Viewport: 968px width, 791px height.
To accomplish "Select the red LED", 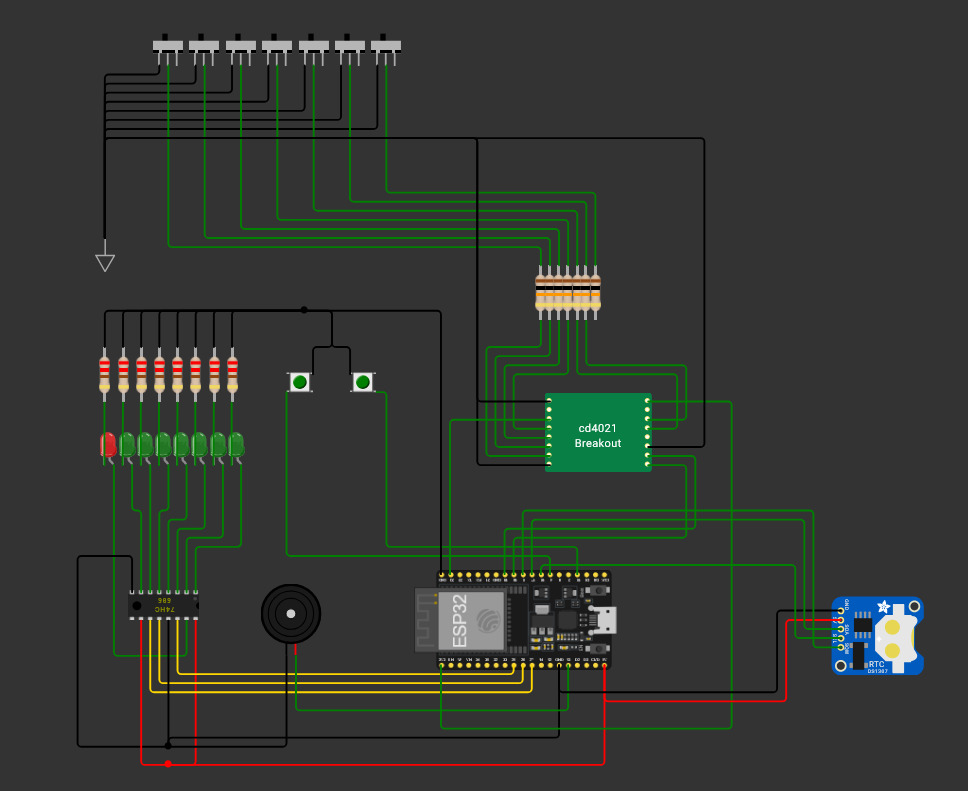I will tap(108, 447).
